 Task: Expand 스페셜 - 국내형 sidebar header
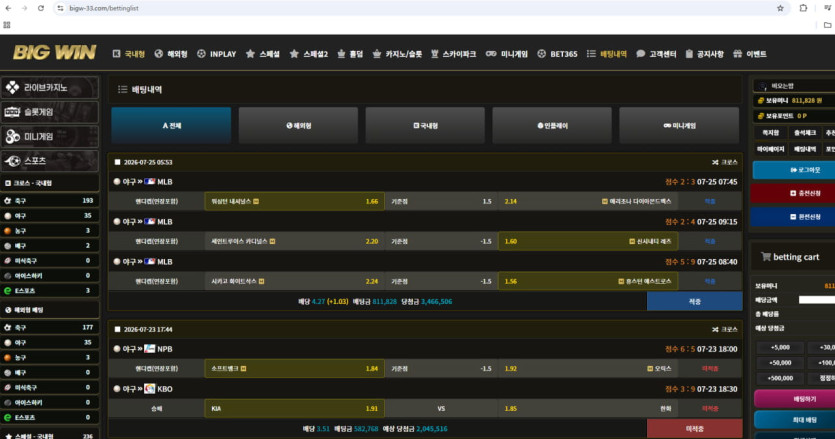[x=50, y=435]
